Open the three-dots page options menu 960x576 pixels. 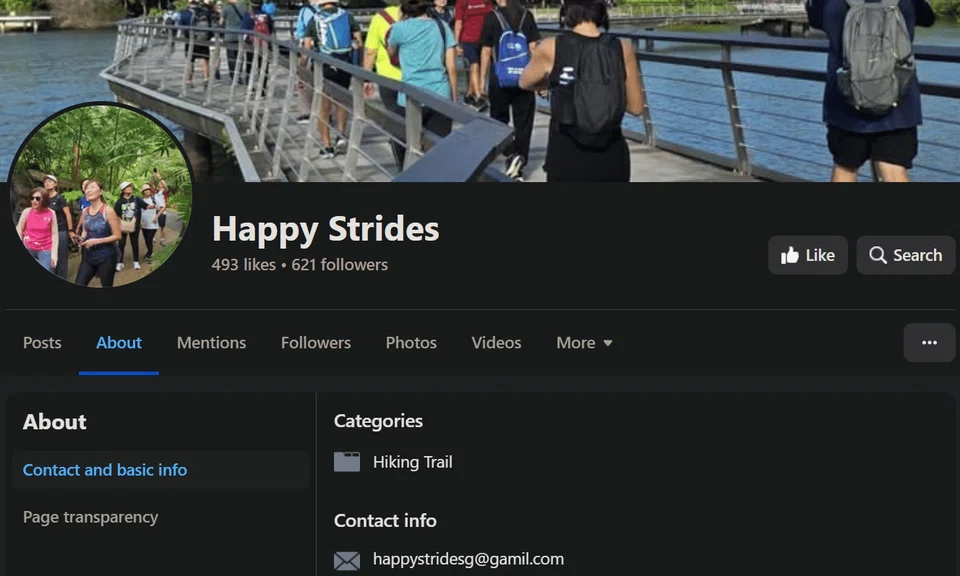point(929,343)
